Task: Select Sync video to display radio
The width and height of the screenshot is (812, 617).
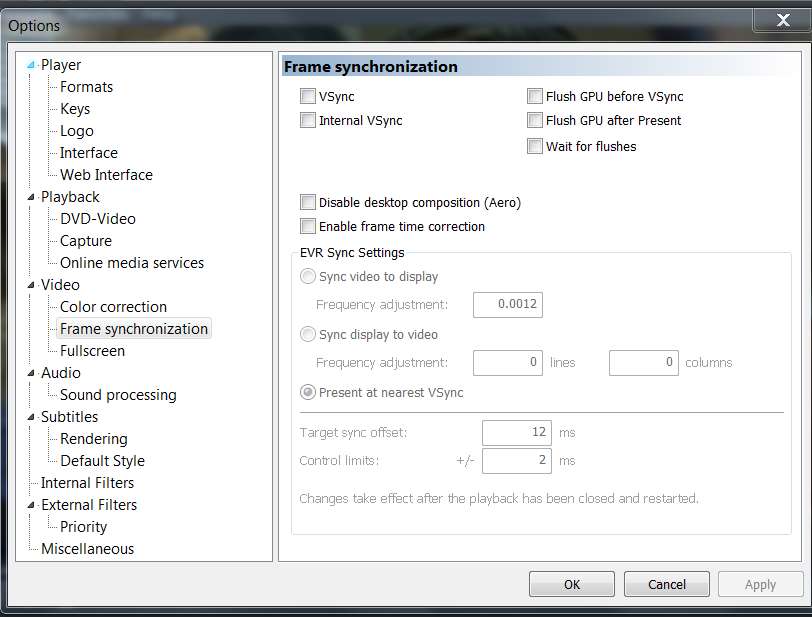Action: tap(308, 276)
